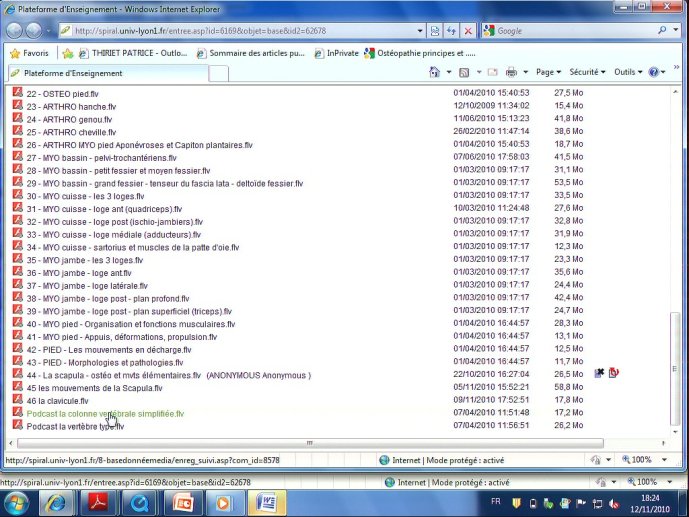Click date 22/10/2010 16:27:04

[491, 374]
